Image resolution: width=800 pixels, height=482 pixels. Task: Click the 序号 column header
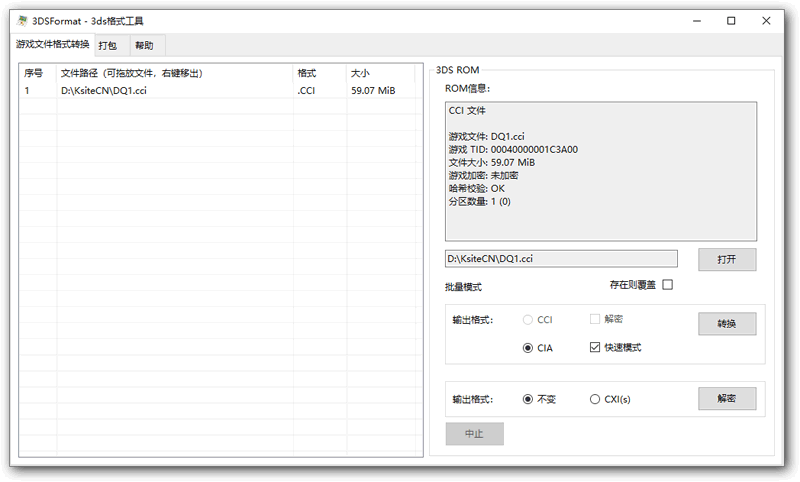tap(38, 73)
